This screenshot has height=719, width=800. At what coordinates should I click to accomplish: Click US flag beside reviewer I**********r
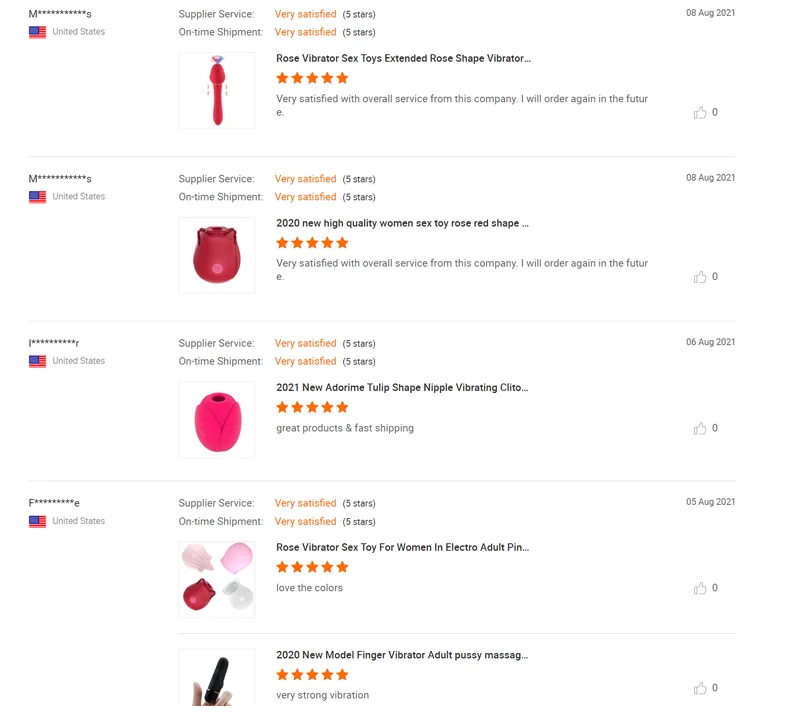38,361
